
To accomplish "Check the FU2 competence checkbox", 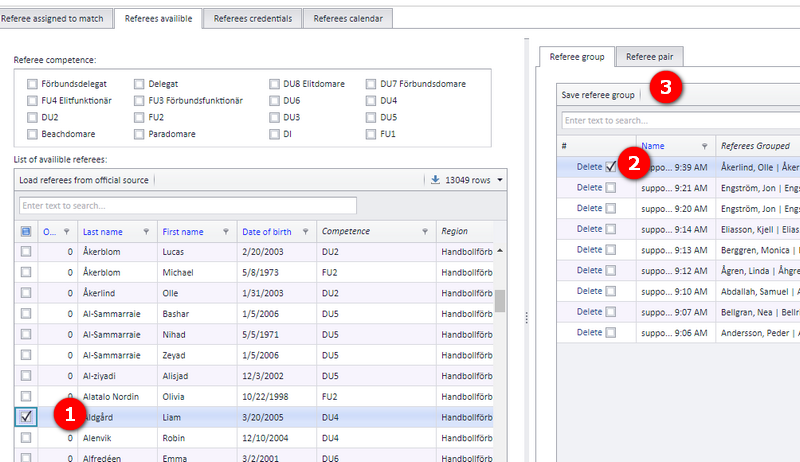I will 139,117.
